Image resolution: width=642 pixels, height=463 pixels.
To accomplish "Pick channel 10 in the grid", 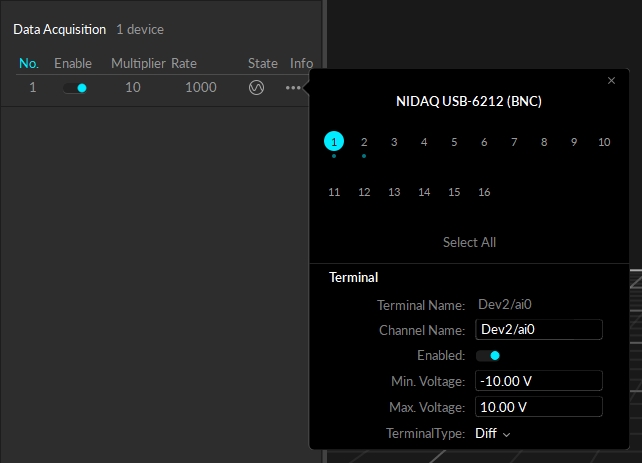I will pos(604,142).
